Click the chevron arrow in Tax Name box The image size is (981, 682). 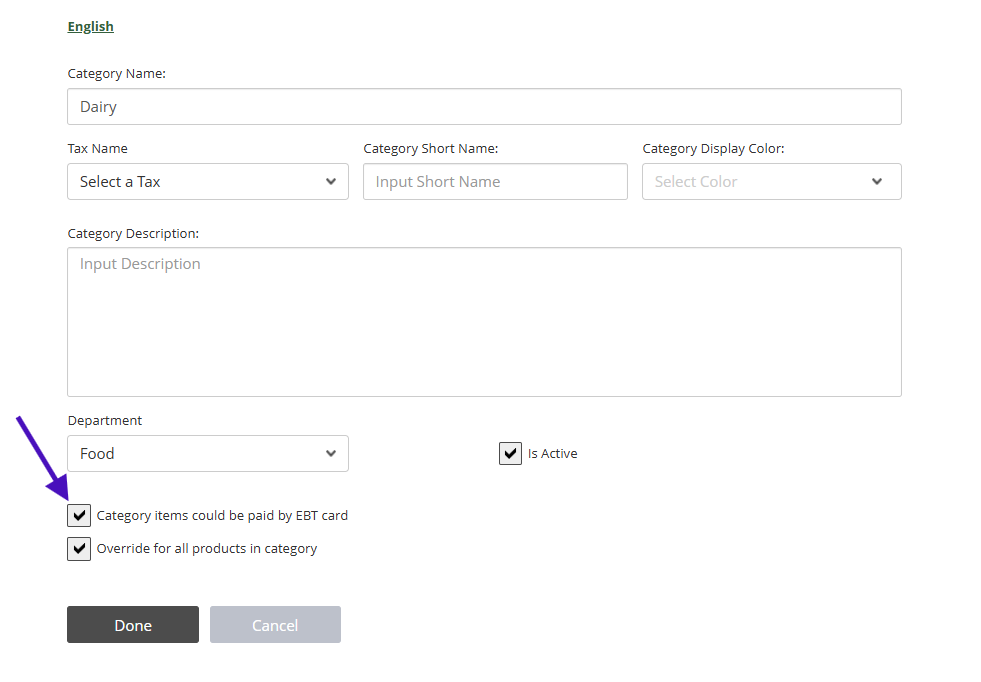(331, 182)
